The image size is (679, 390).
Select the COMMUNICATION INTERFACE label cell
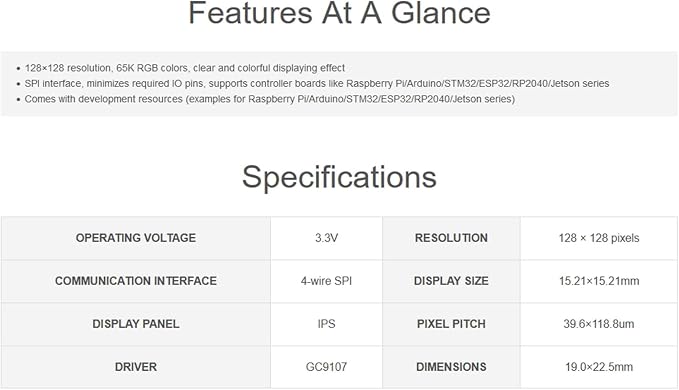click(136, 281)
